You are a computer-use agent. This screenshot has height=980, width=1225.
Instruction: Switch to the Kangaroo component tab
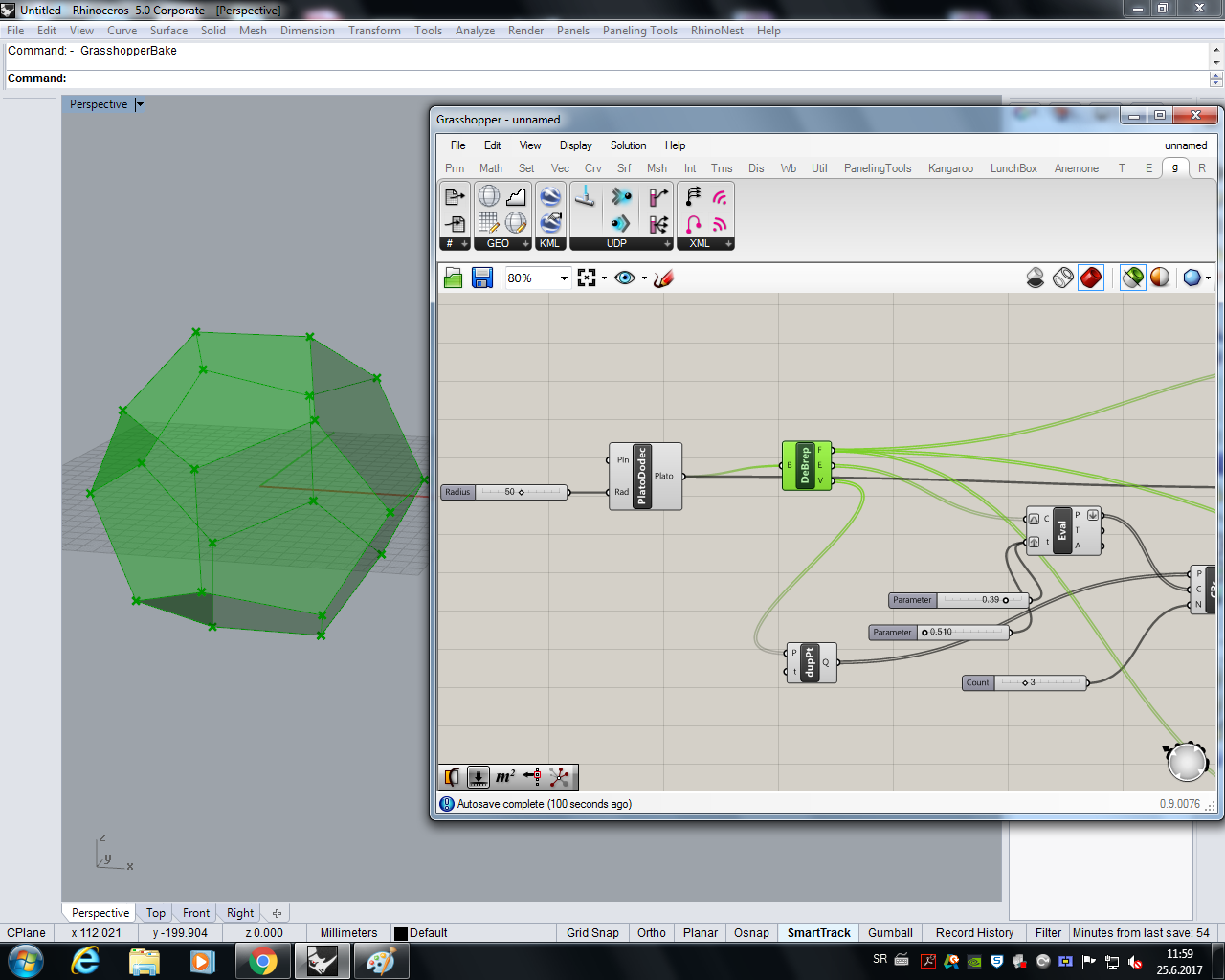click(x=950, y=168)
